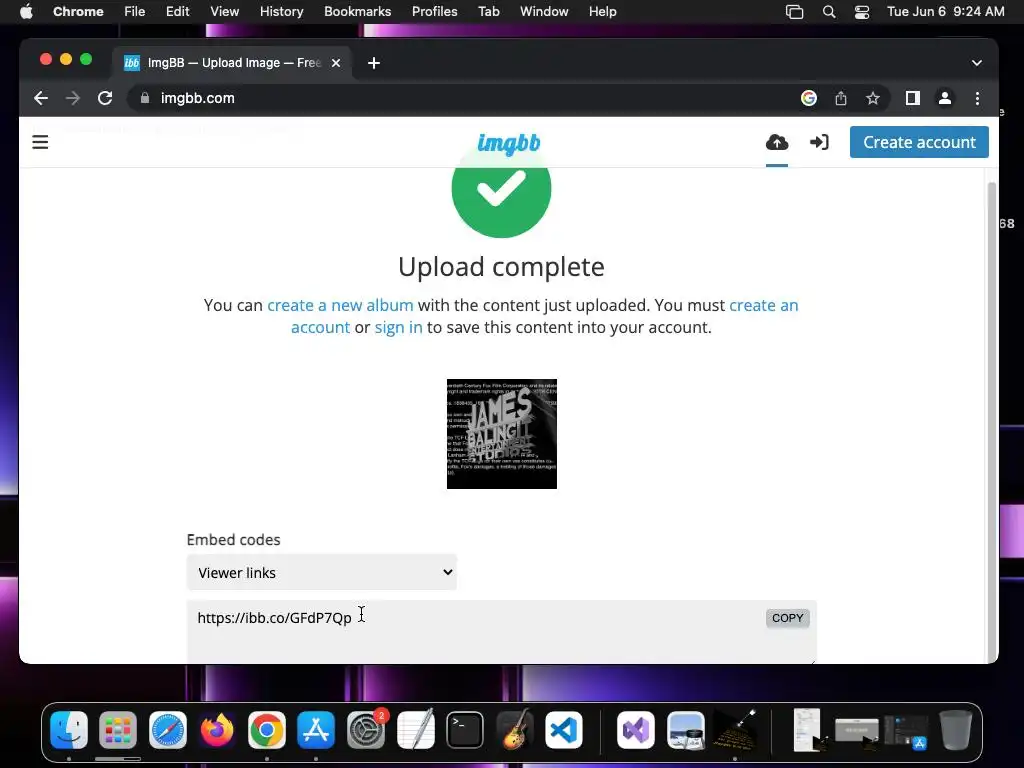The image size is (1024, 768).
Task: Go forward in Chrome
Action: tap(72, 98)
